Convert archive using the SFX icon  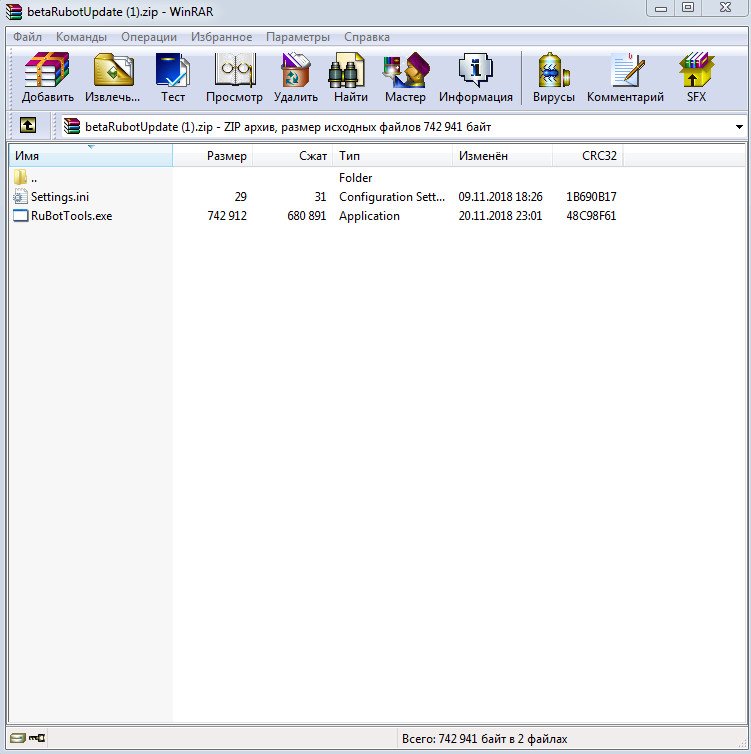coord(696,78)
